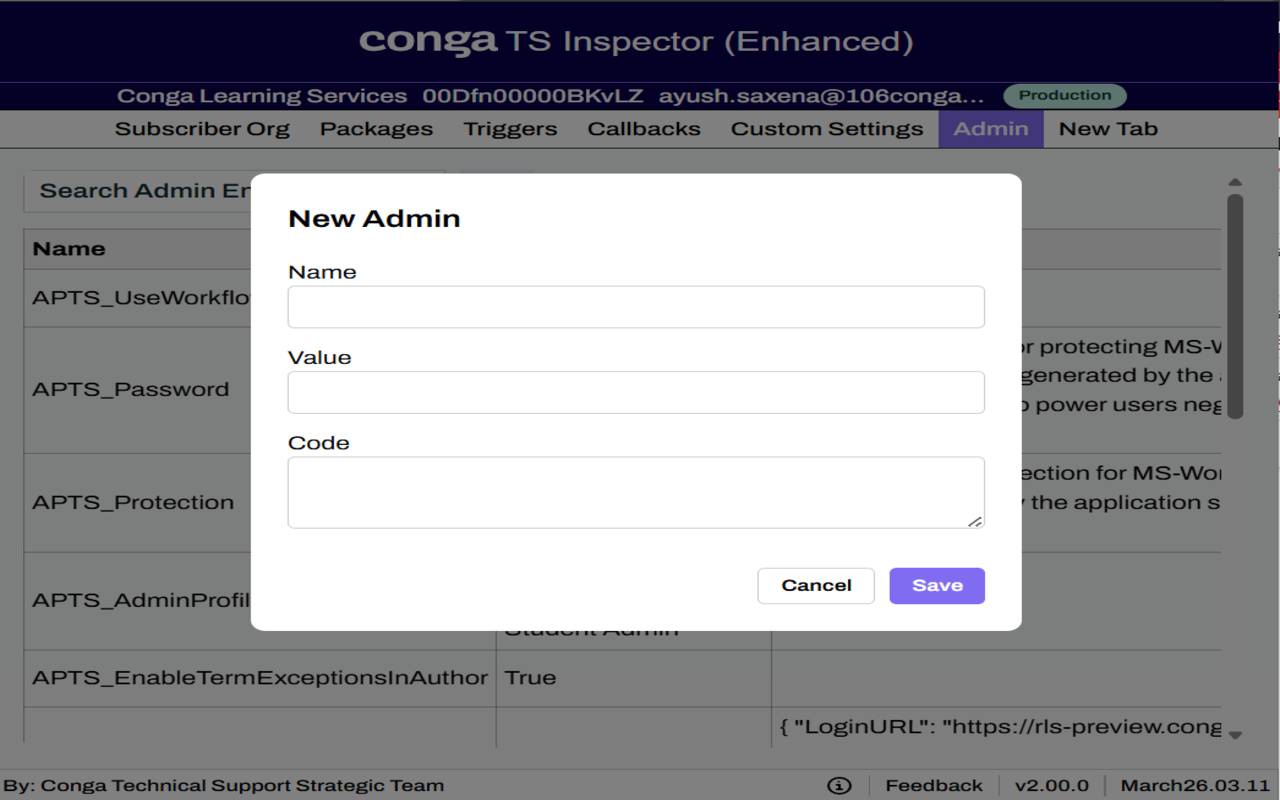
Task: Click the True value cell
Action: (633, 678)
